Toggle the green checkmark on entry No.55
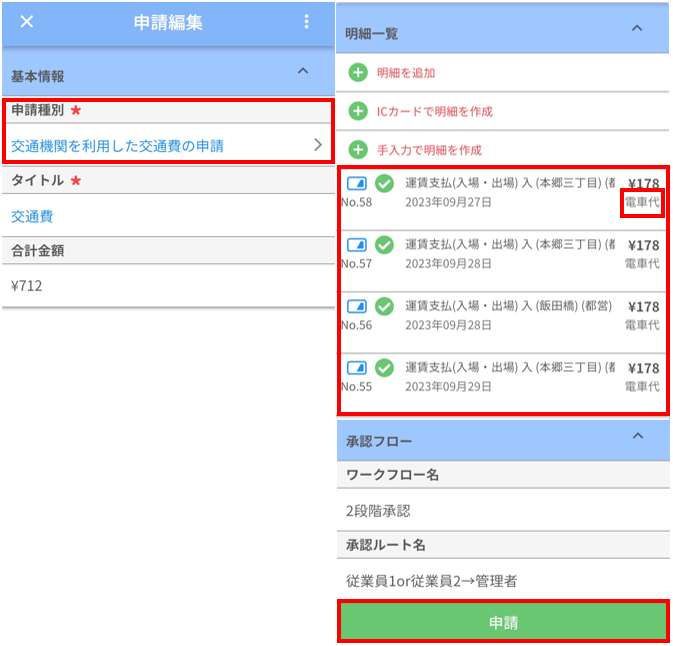673x646 pixels. click(384, 368)
